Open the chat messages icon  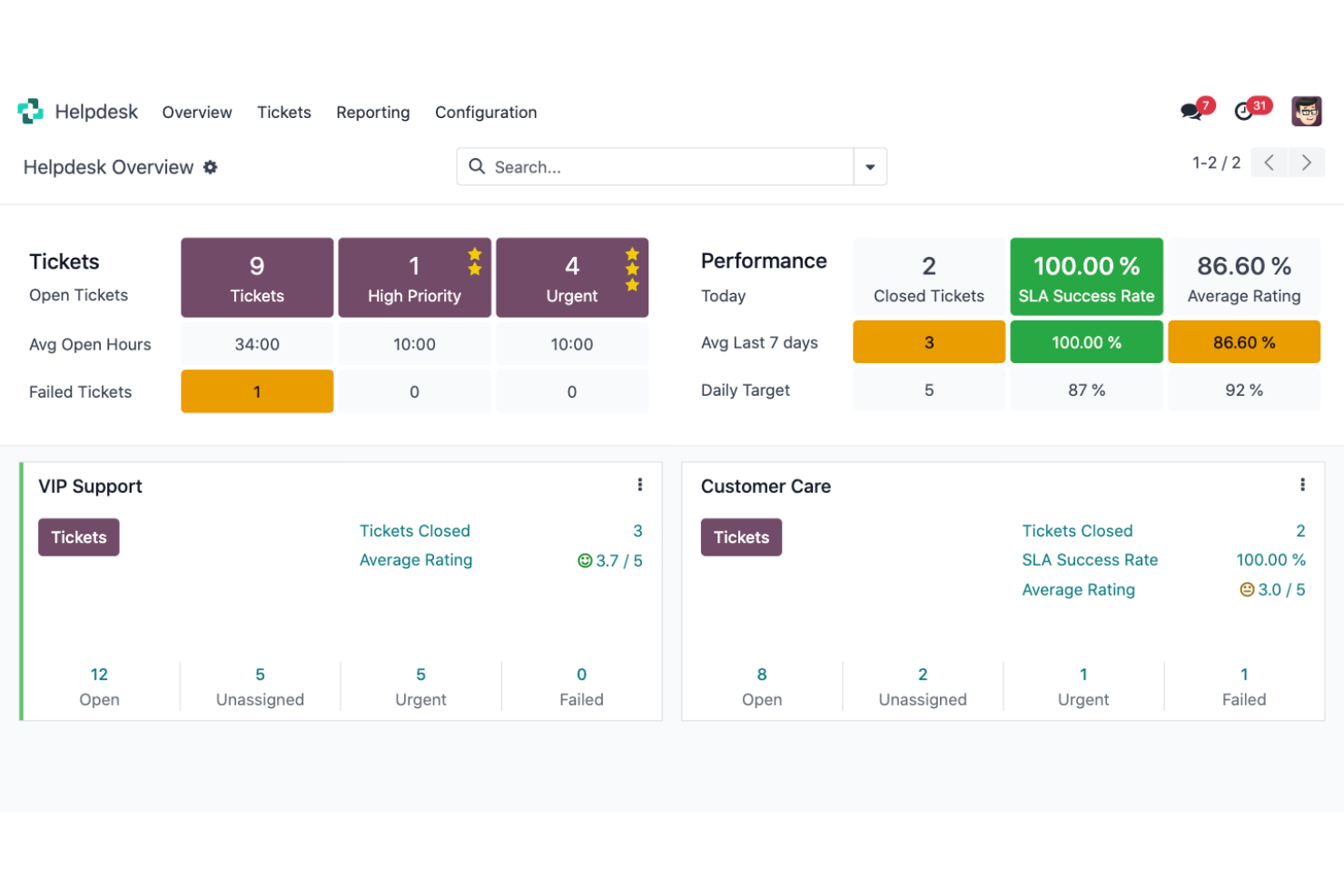(x=1191, y=112)
